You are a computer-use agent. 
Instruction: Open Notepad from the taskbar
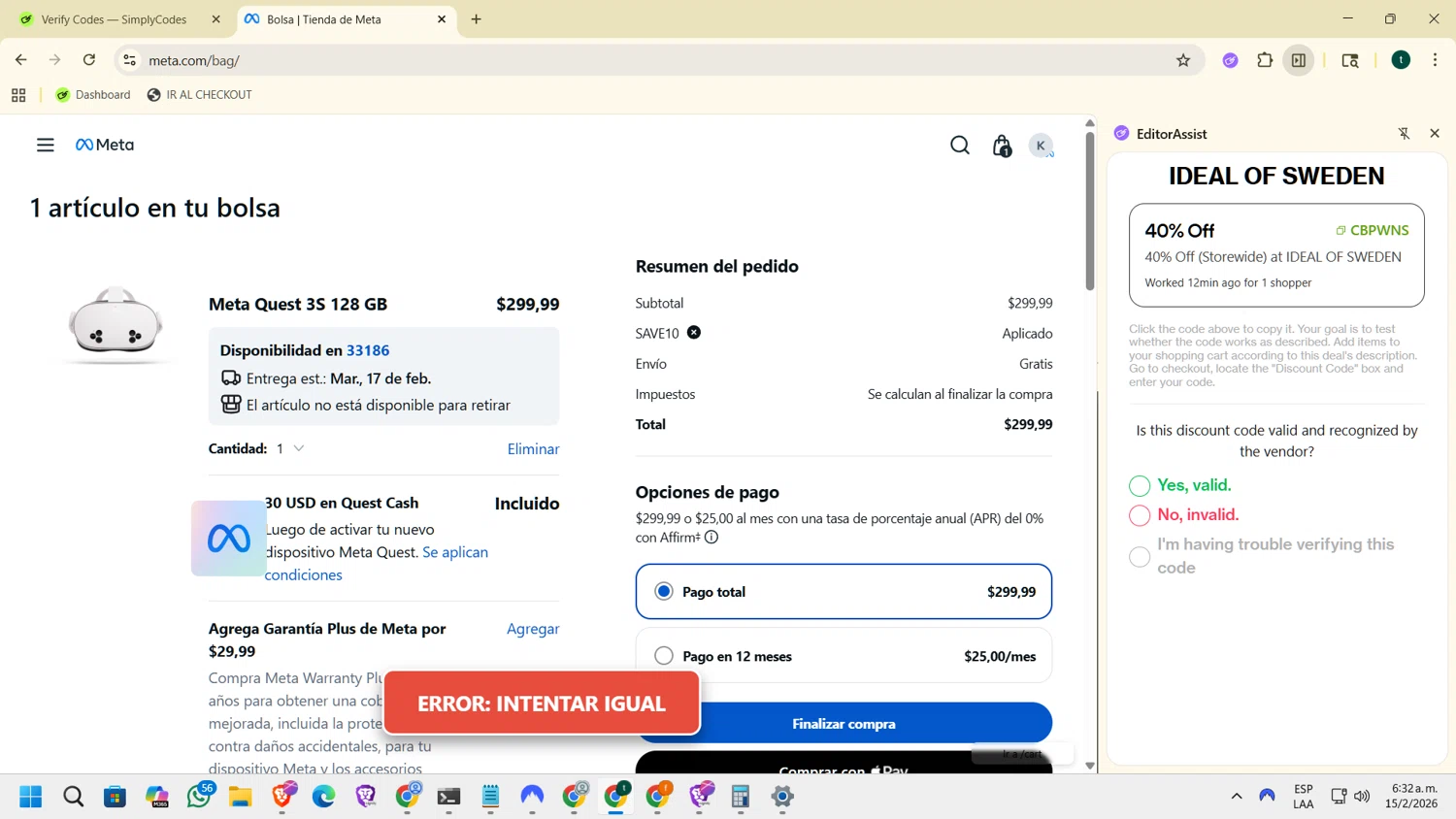[490, 797]
